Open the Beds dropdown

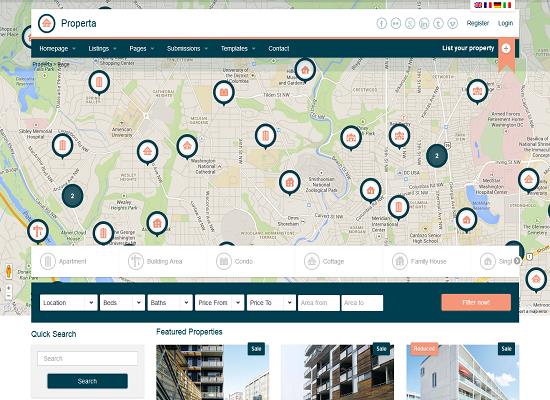tap(122, 303)
